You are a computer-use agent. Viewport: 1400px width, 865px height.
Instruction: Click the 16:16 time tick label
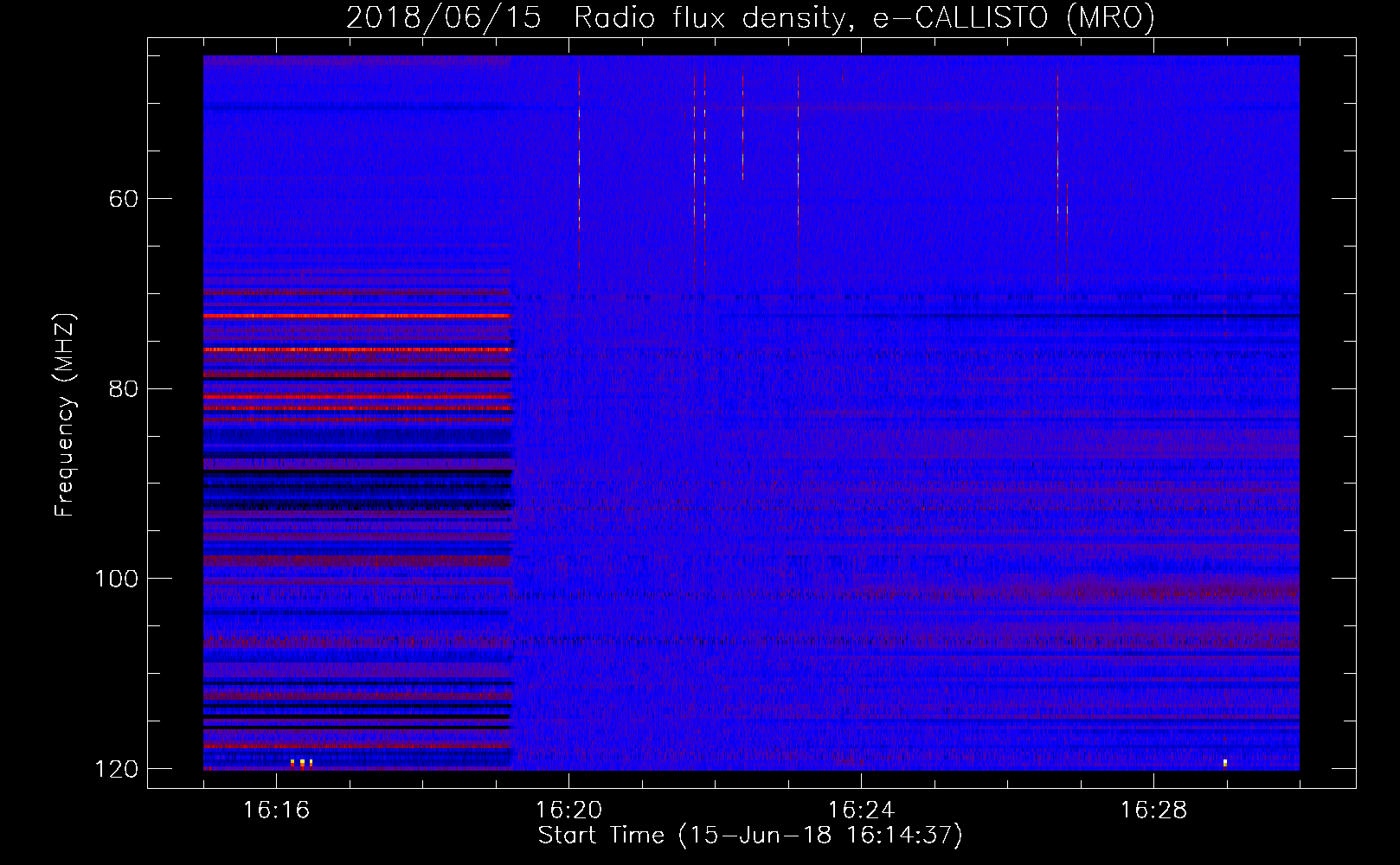276,811
